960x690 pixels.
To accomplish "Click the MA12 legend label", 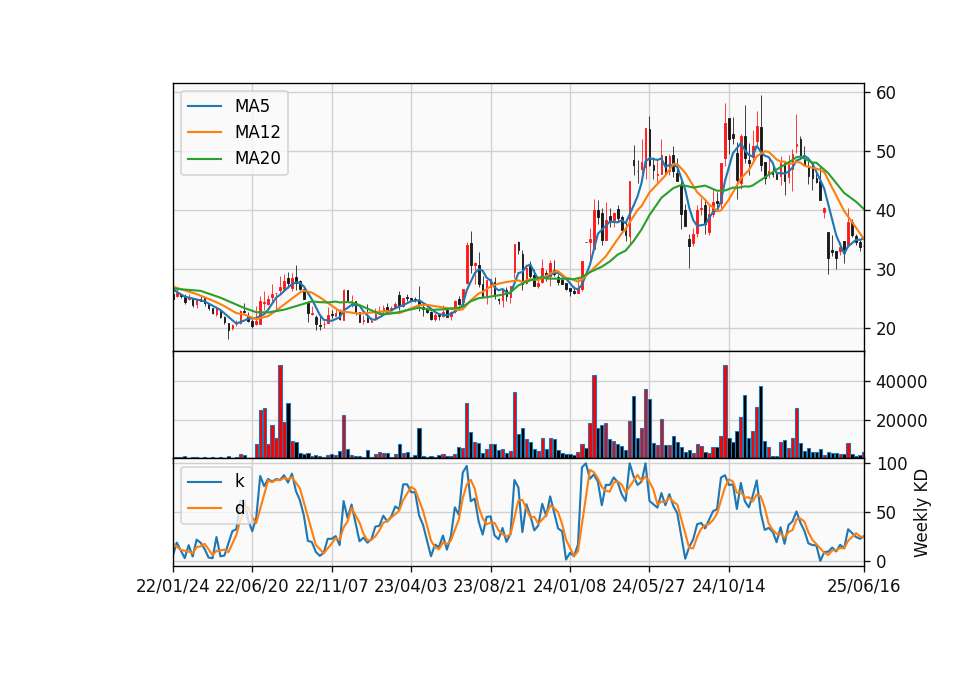I will point(257,132).
